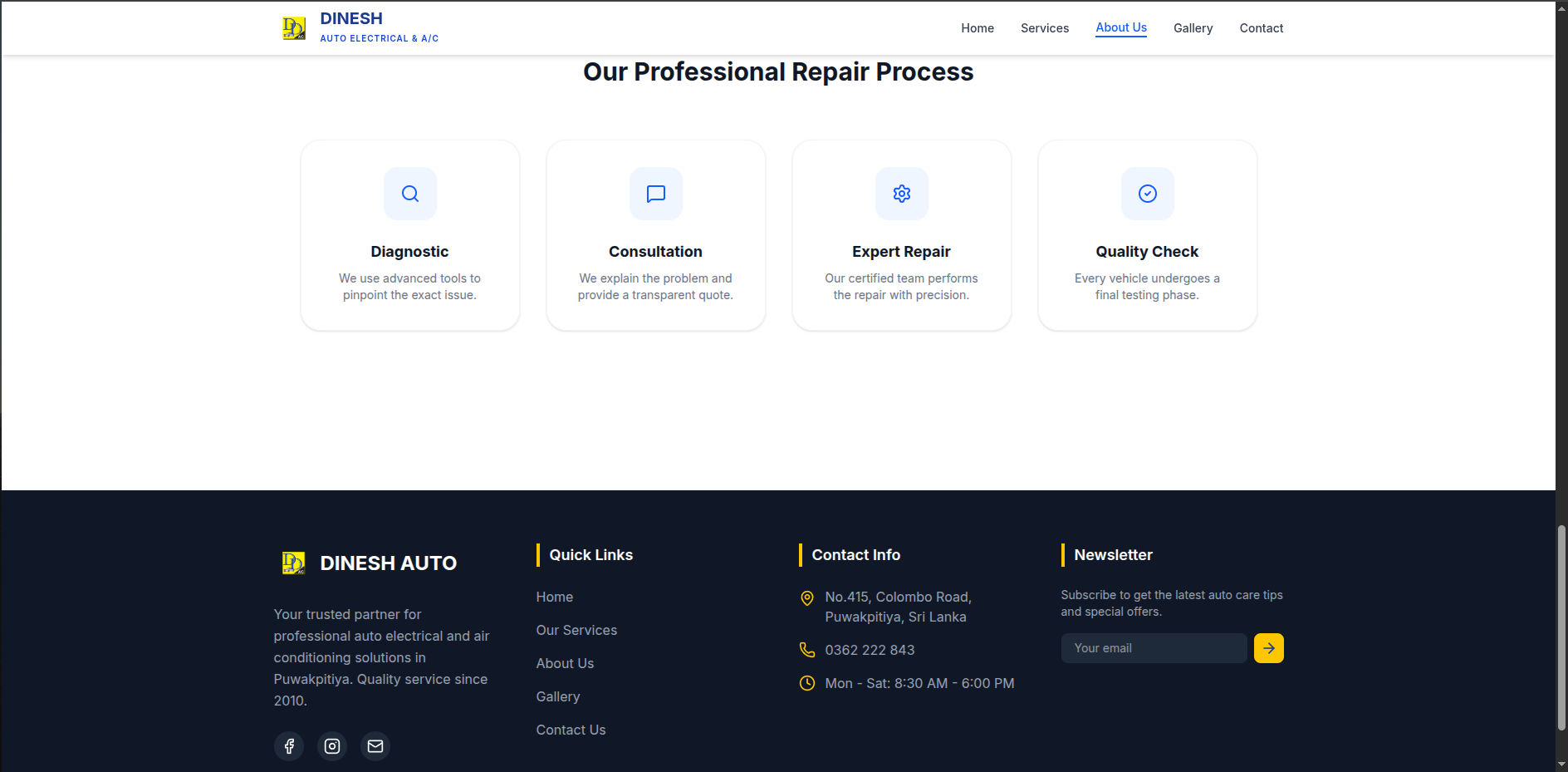This screenshot has width=1568, height=772.
Task: Click the Expert Repair gear icon
Action: (x=902, y=194)
